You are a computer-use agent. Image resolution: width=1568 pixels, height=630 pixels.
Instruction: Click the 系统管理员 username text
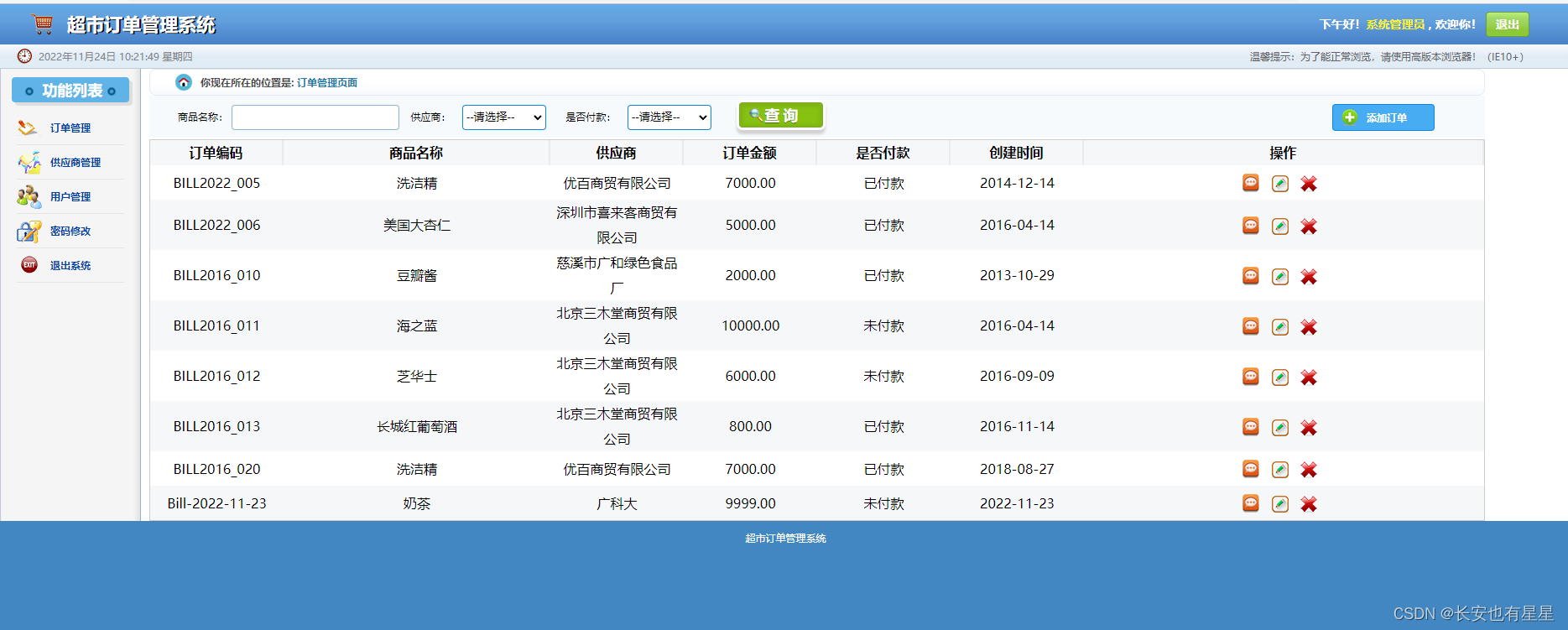pos(1395,24)
